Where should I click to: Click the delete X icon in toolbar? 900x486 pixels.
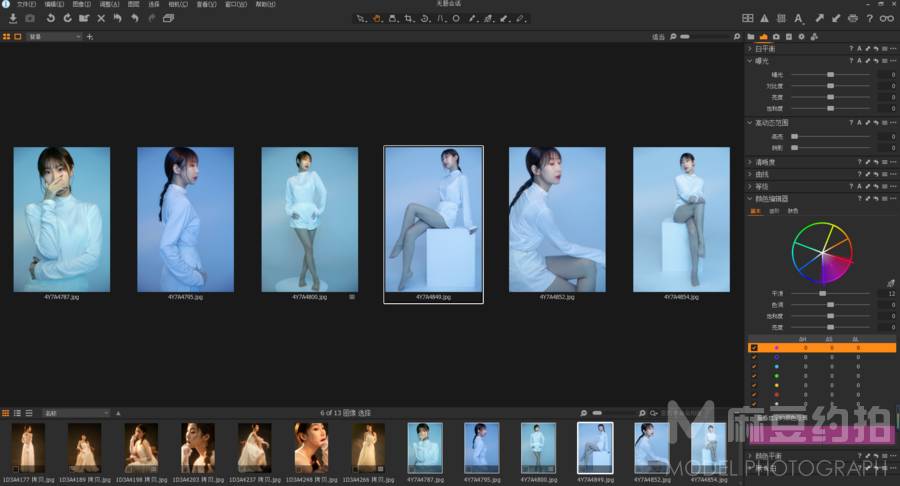(x=101, y=18)
